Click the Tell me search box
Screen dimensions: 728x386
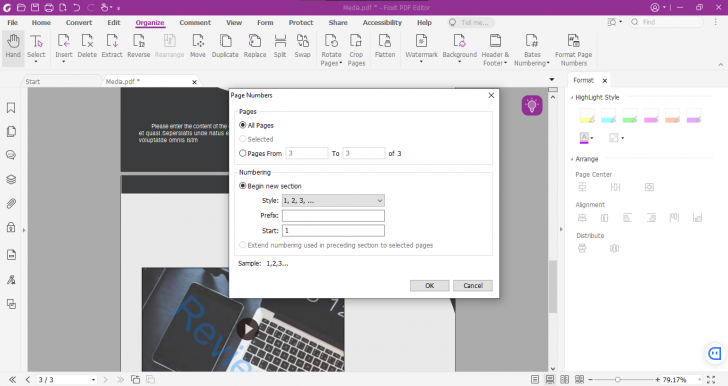(x=471, y=22)
